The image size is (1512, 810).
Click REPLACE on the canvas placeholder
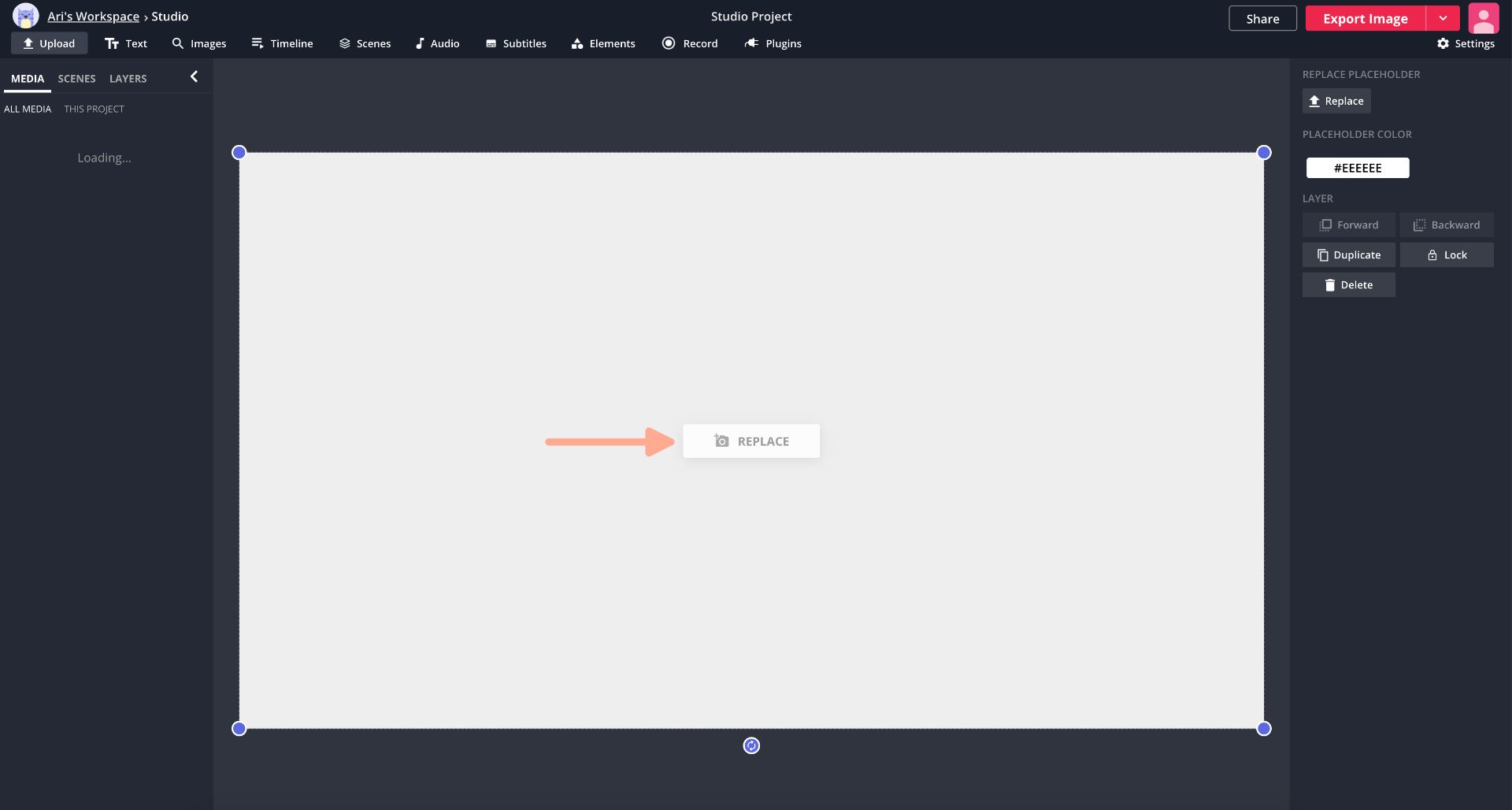coord(750,440)
